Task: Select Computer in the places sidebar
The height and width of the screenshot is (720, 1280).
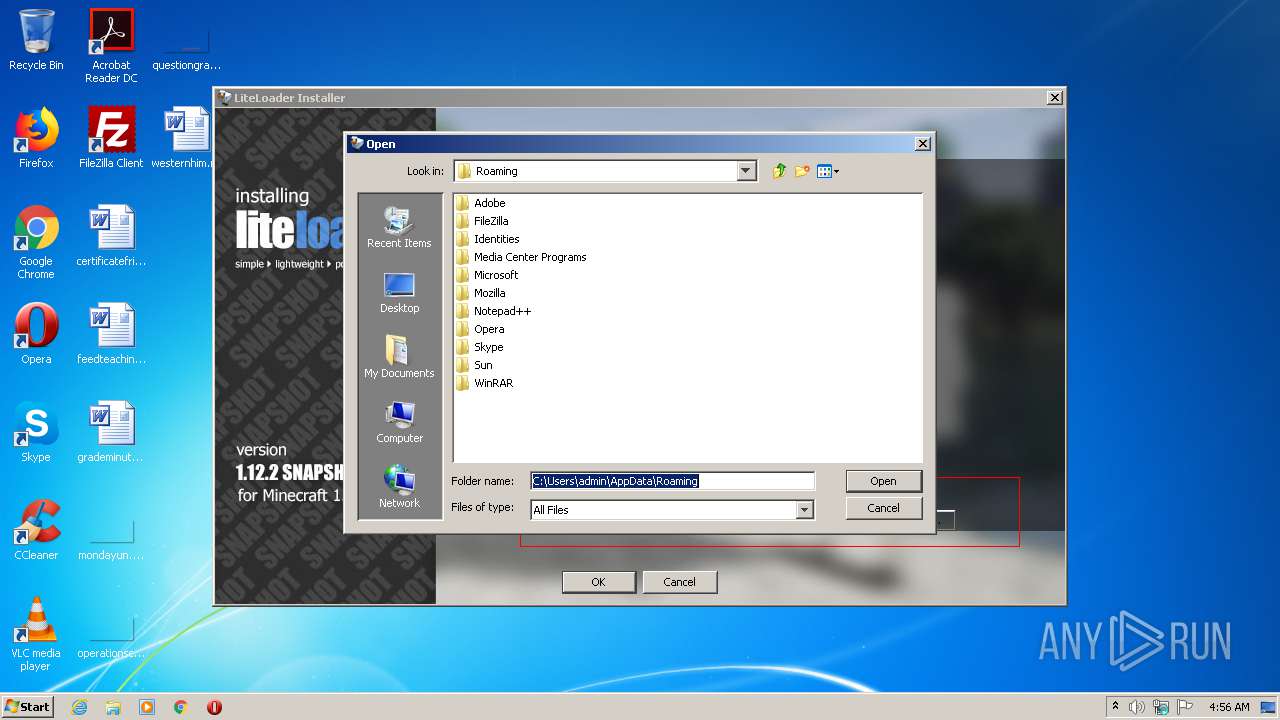Action: click(x=399, y=422)
